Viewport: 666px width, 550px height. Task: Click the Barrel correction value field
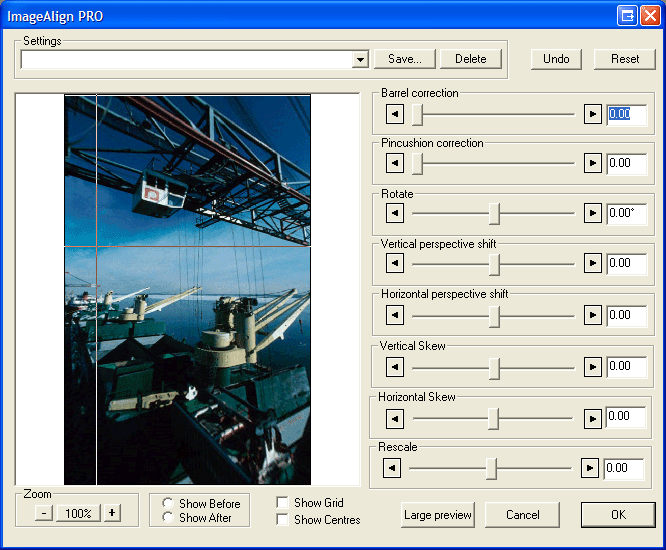[626, 113]
